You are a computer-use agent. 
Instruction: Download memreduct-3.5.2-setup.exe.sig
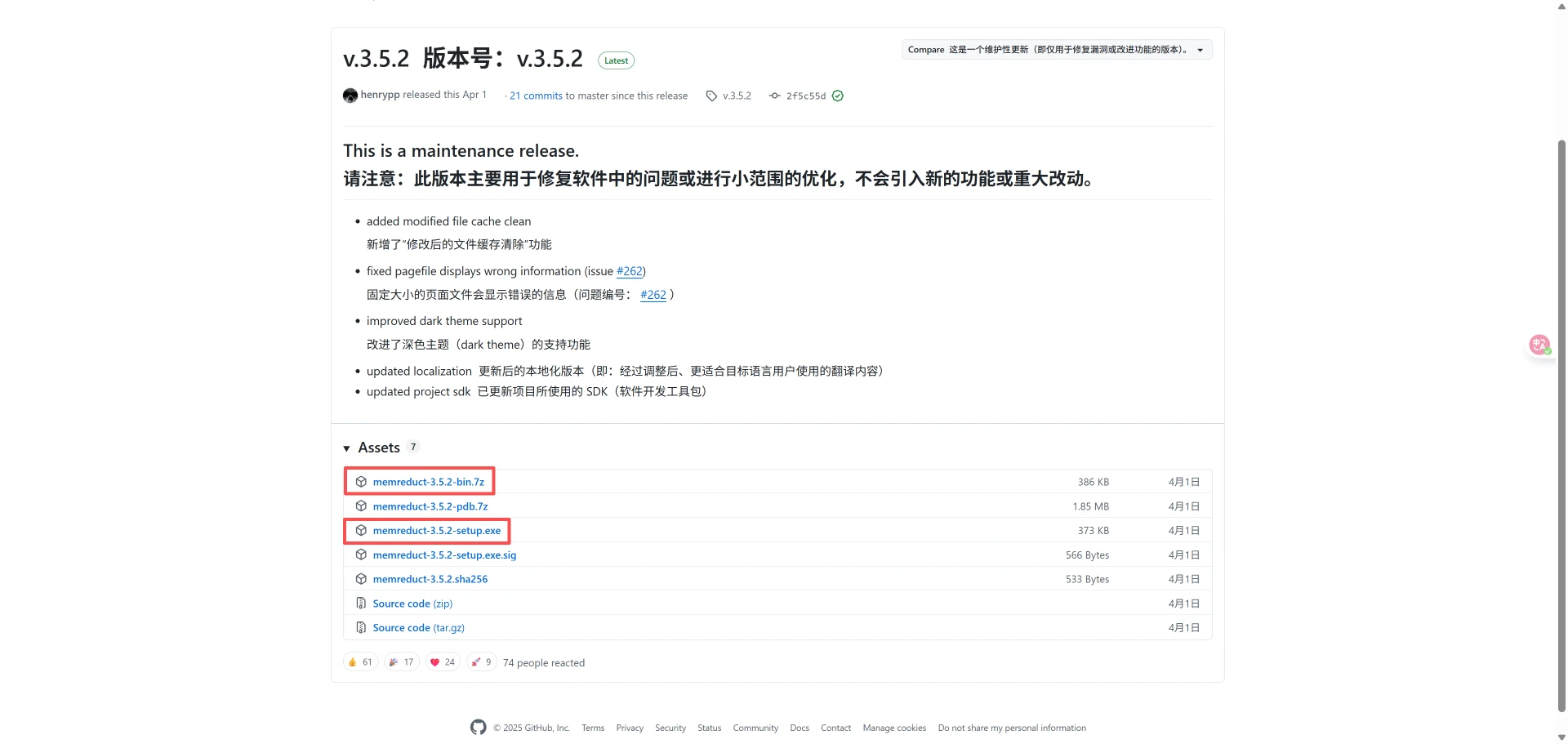coord(445,555)
